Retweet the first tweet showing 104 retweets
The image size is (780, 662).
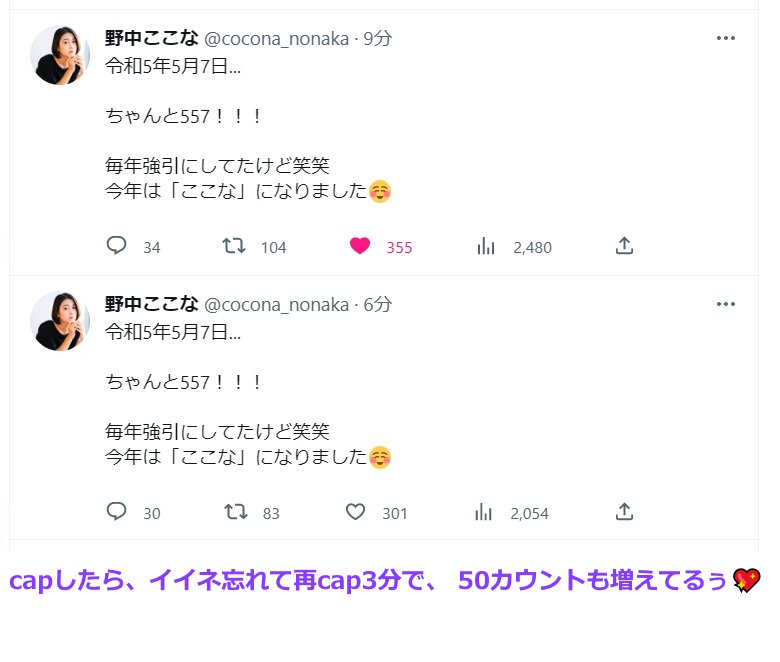pyautogui.click(x=234, y=246)
